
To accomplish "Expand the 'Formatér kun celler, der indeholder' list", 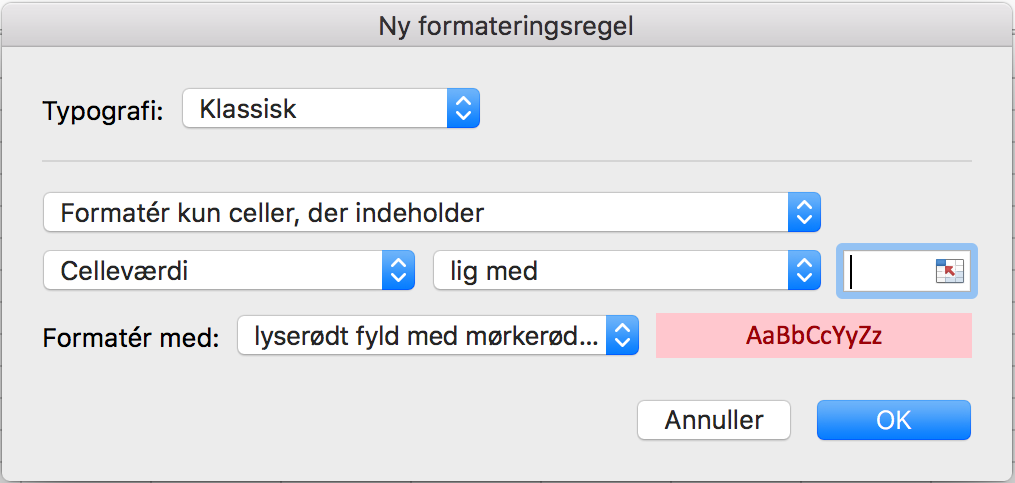I will coord(432,212).
